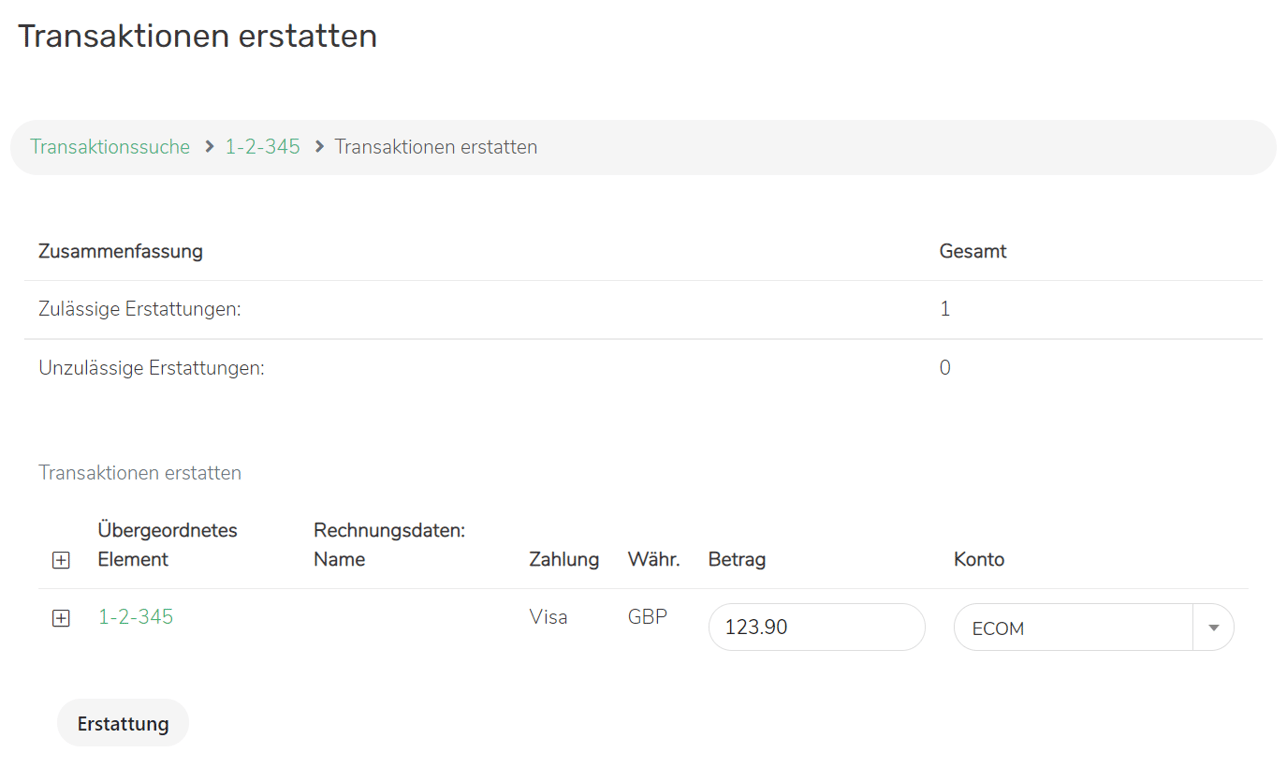
Task: Select the ECOM account combo box
Action: pos(1072,628)
